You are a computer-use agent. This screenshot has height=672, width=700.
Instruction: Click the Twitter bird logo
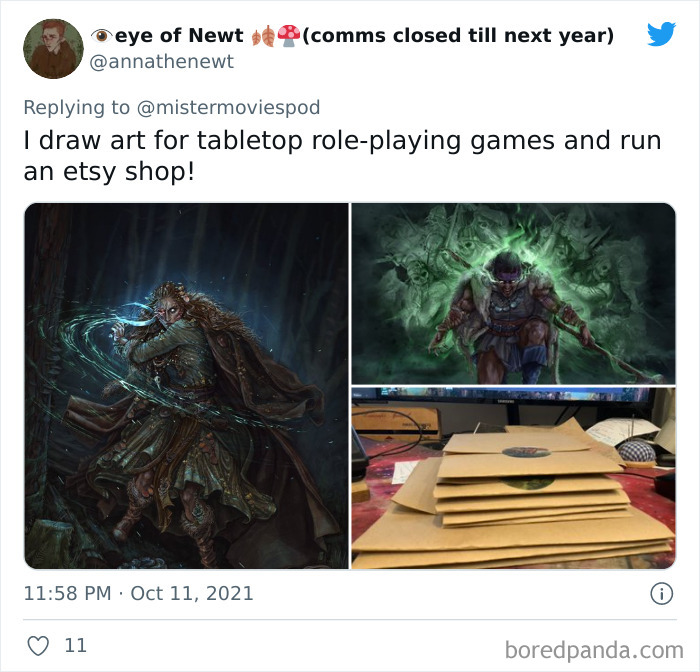point(662,33)
